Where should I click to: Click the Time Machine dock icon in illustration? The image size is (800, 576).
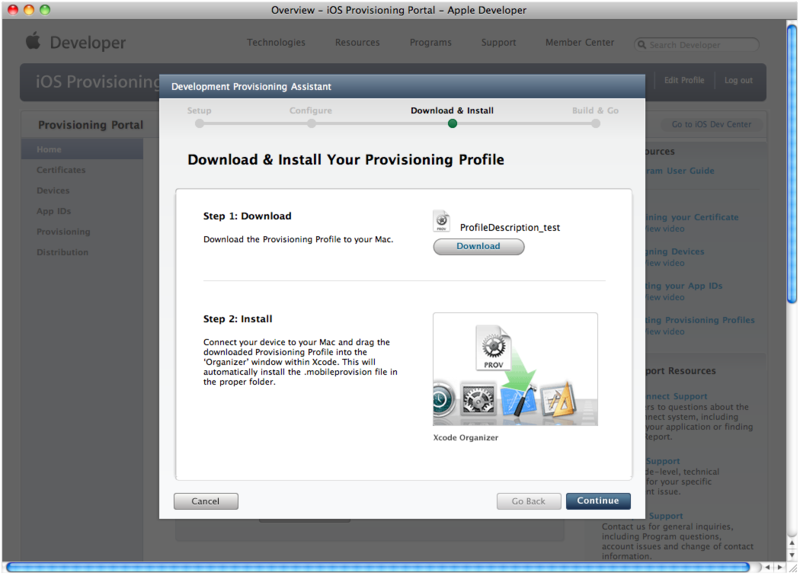[x=442, y=400]
